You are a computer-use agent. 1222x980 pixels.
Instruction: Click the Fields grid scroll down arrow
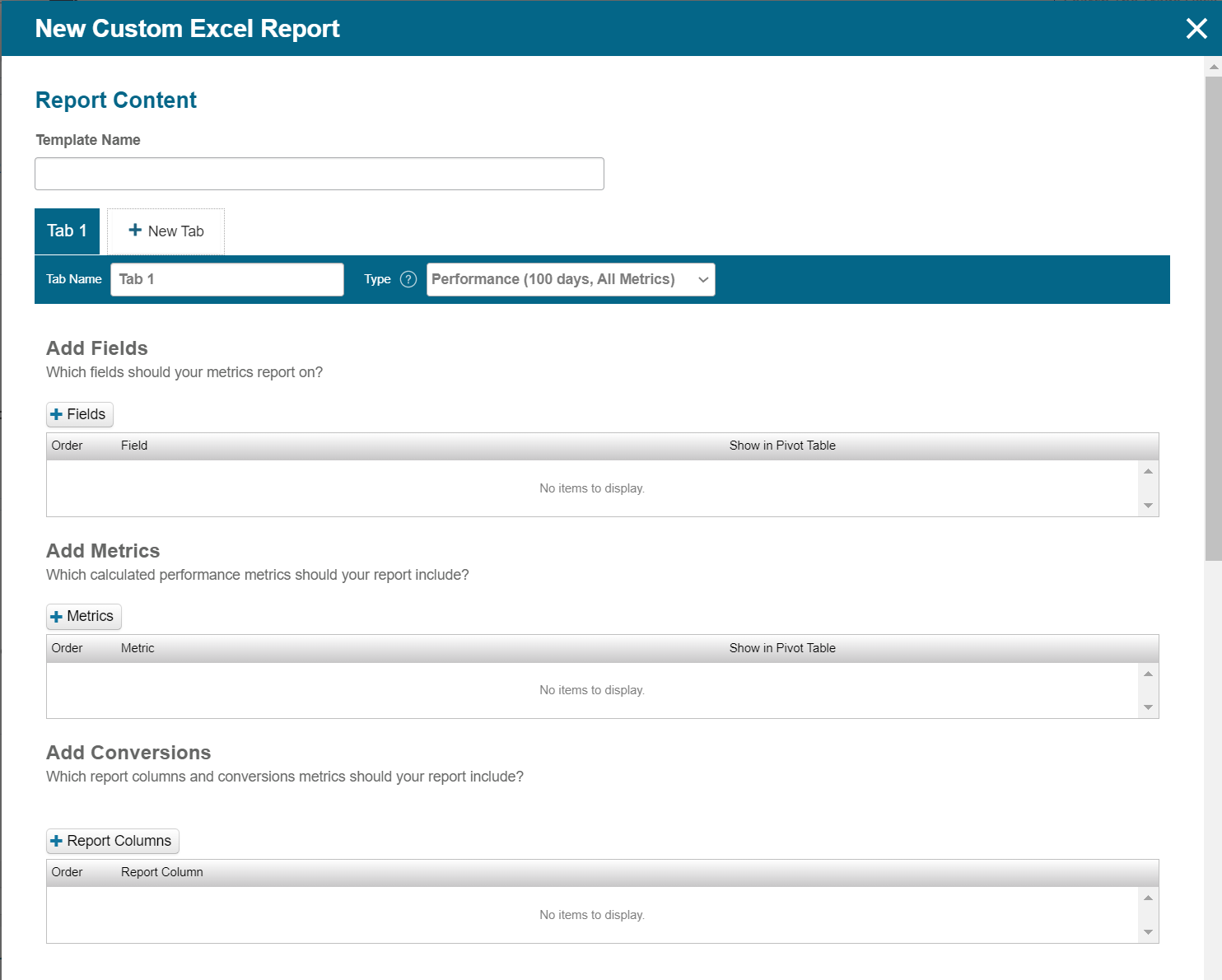1148,506
